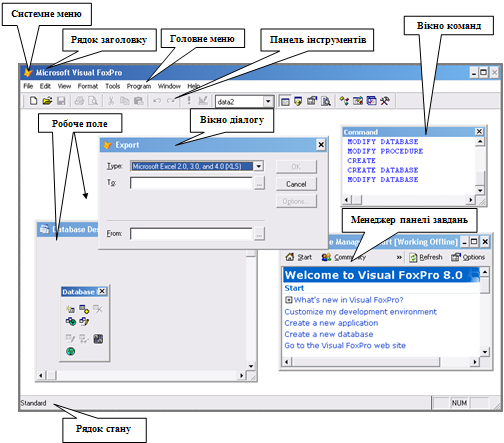This screenshot has height=443, width=504.
Task: Click New Remote View icon in Database toolbar
Action: (71, 321)
